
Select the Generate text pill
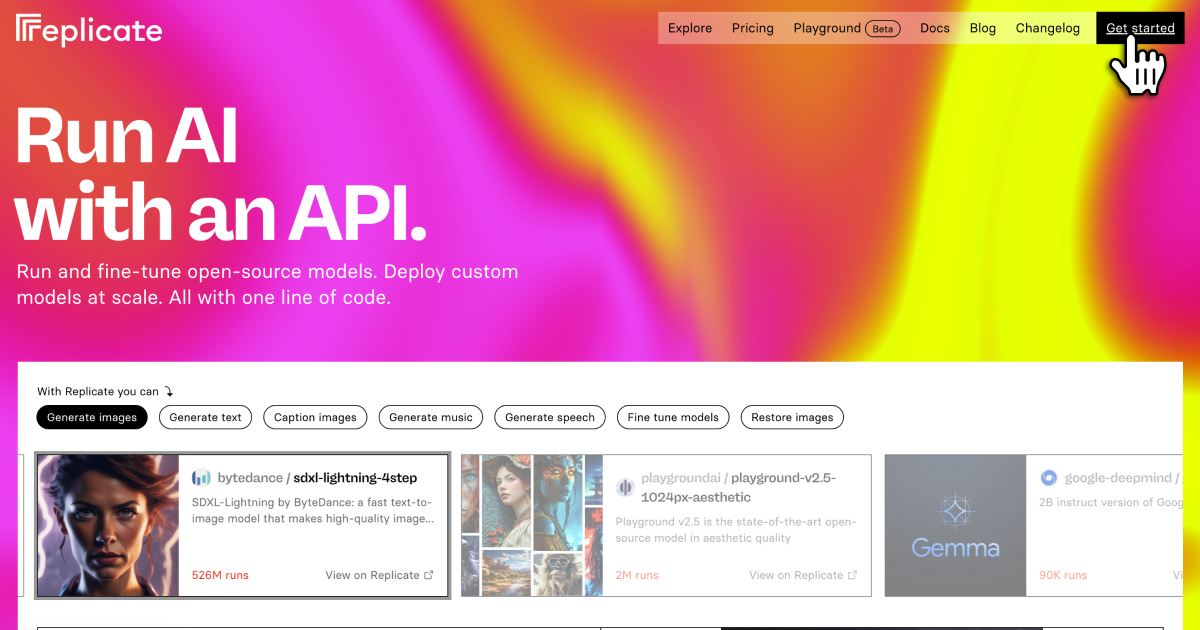click(206, 417)
